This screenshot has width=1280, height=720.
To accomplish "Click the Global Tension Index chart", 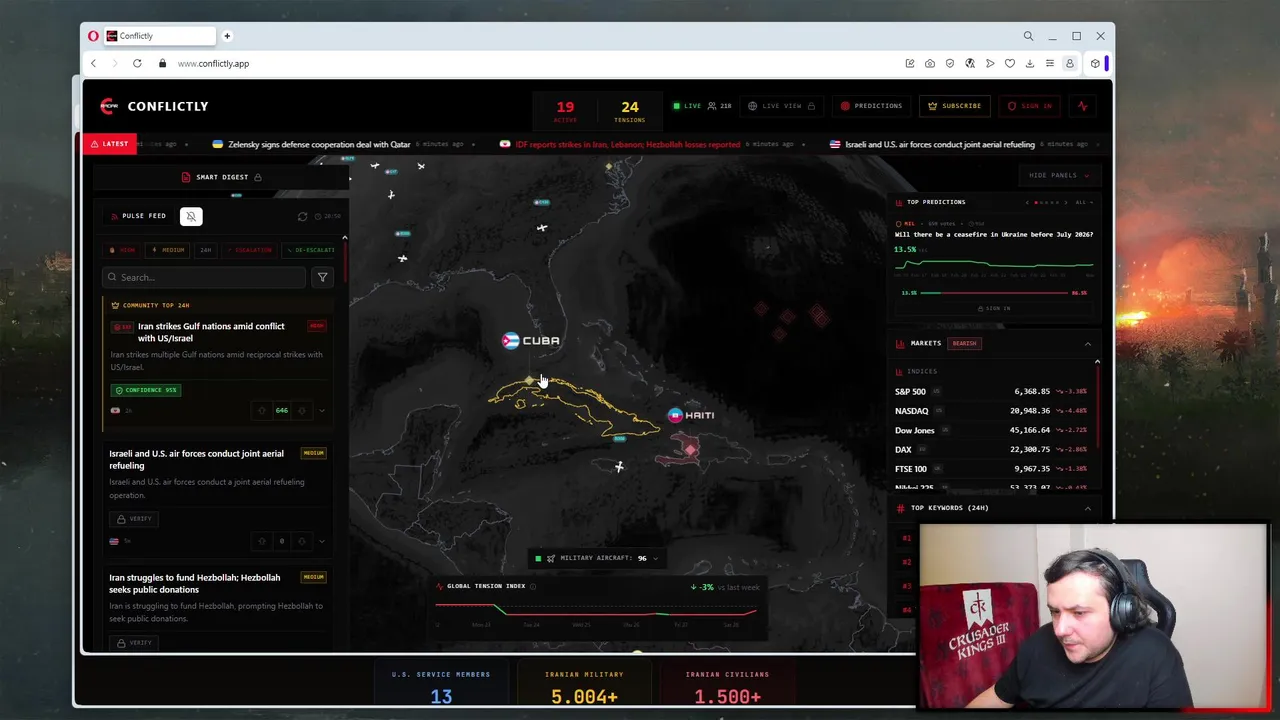I will click(x=597, y=610).
